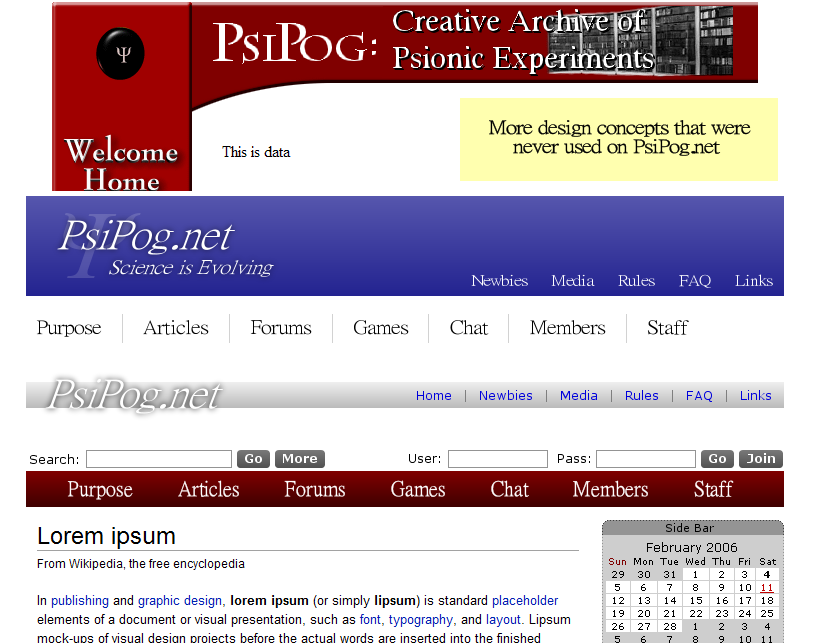Select Purpose in the white navigation bar
815x643 pixels.
click(69, 328)
